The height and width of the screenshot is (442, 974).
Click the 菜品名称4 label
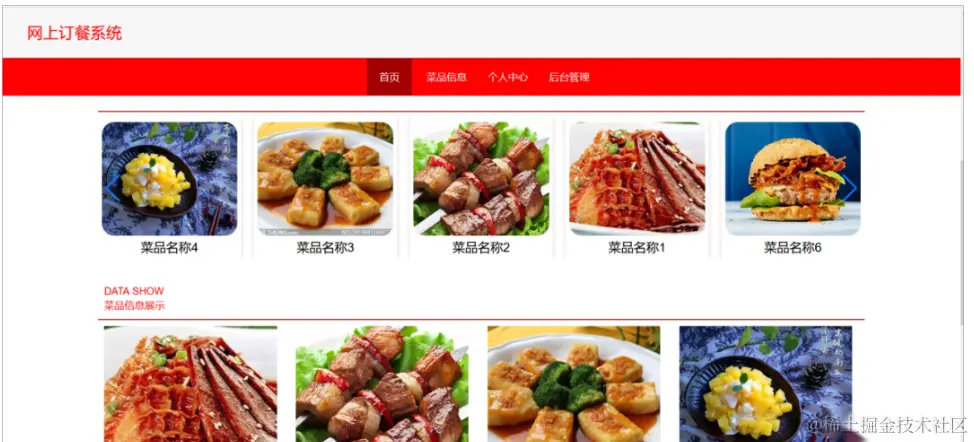(x=169, y=248)
